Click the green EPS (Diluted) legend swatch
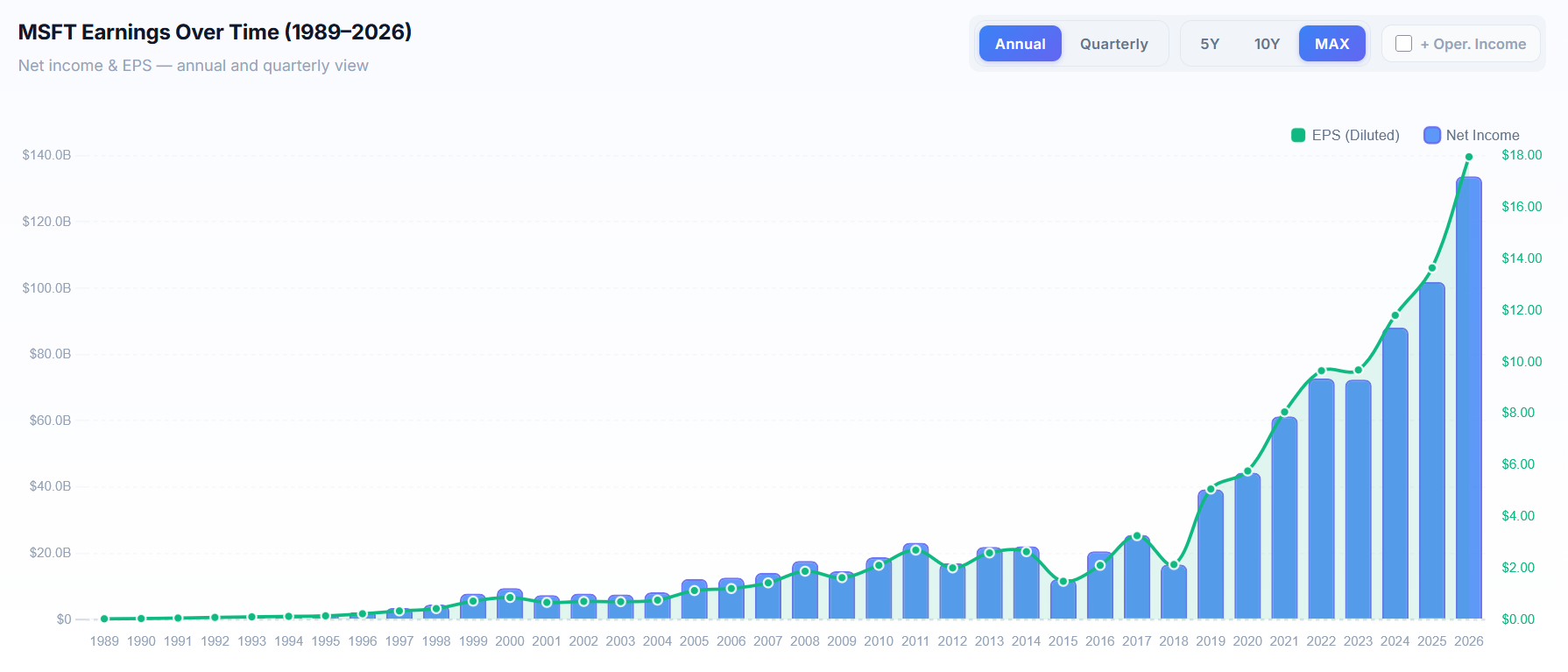Screen dimensions: 1568x672 pyautogui.click(x=1298, y=135)
